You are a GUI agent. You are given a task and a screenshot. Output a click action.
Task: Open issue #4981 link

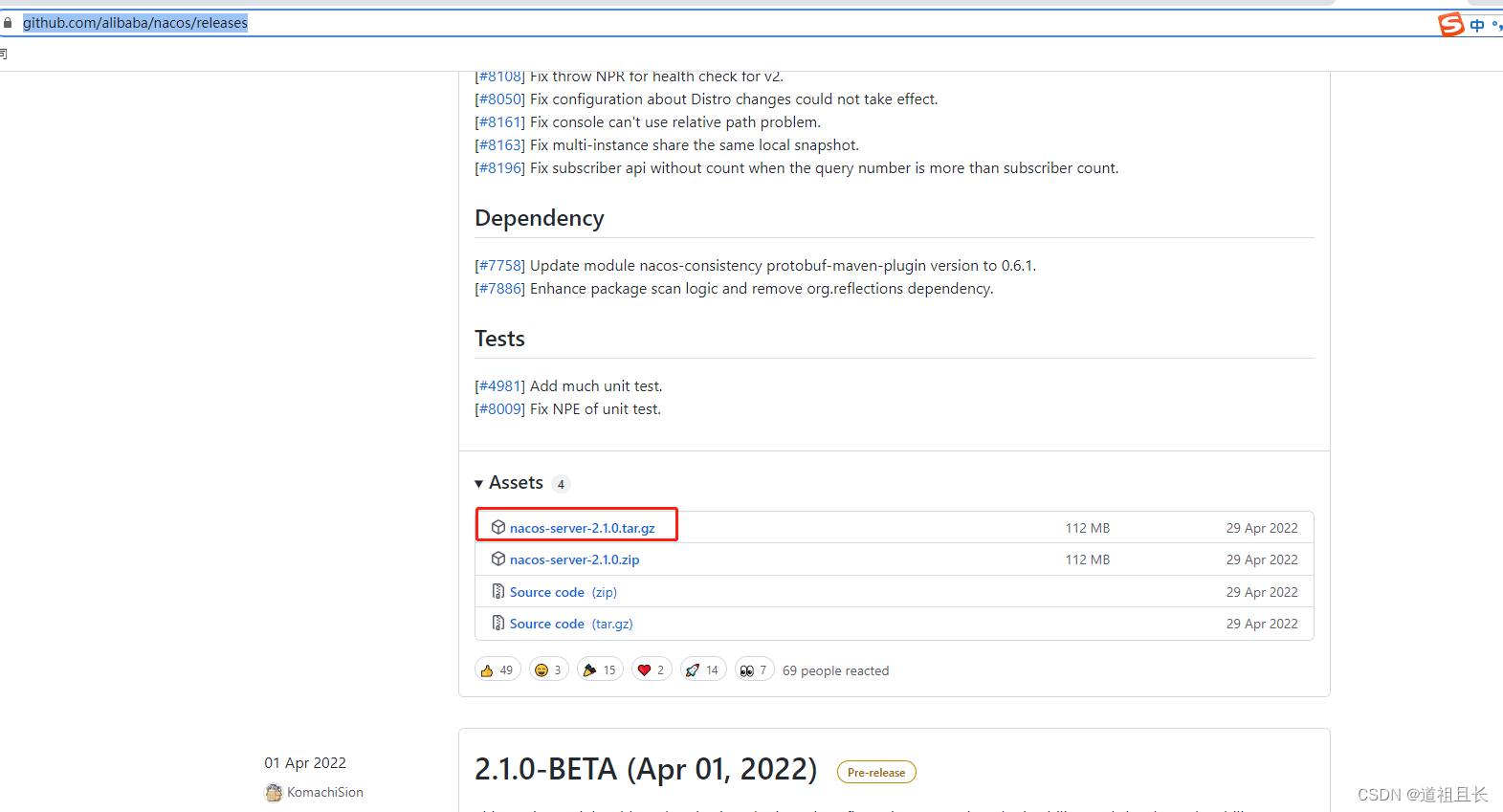tap(499, 386)
